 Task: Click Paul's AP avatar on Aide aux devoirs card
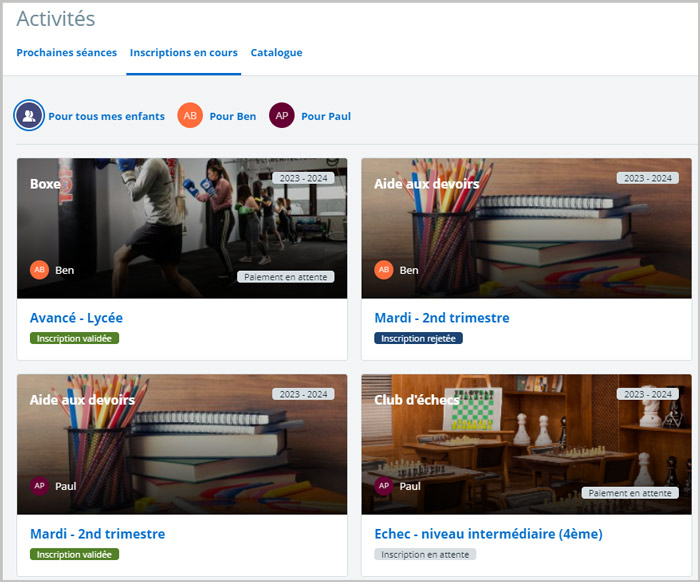[x=40, y=486]
